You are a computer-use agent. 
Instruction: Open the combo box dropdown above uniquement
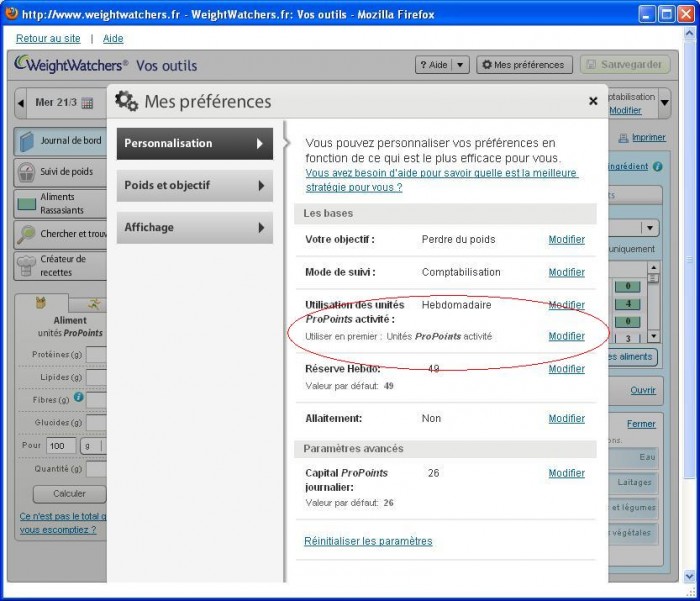650,228
